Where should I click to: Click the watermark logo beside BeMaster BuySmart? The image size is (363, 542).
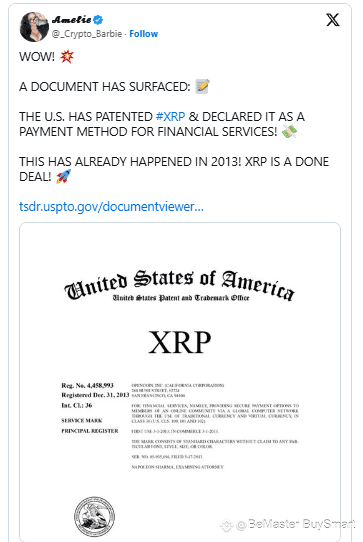[226, 525]
